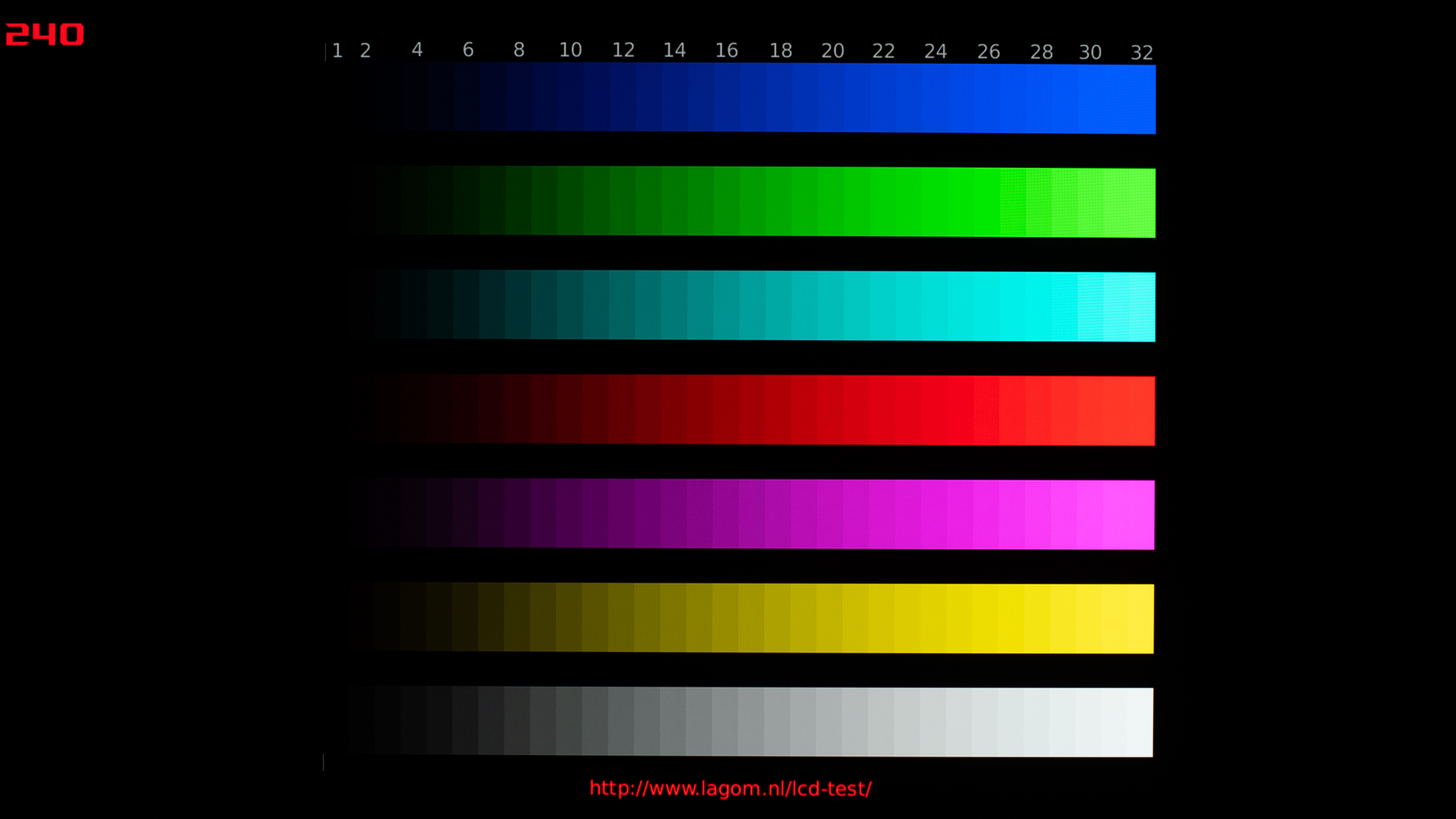Image resolution: width=1456 pixels, height=819 pixels.
Task: Pick the brightest red swatch at bar end
Action: click(x=1142, y=411)
